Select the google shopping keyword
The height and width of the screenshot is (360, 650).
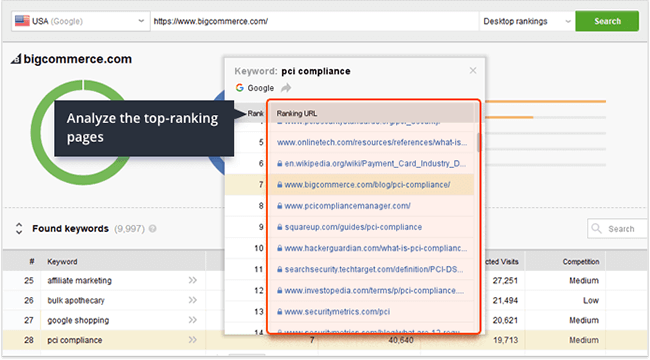point(78,320)
